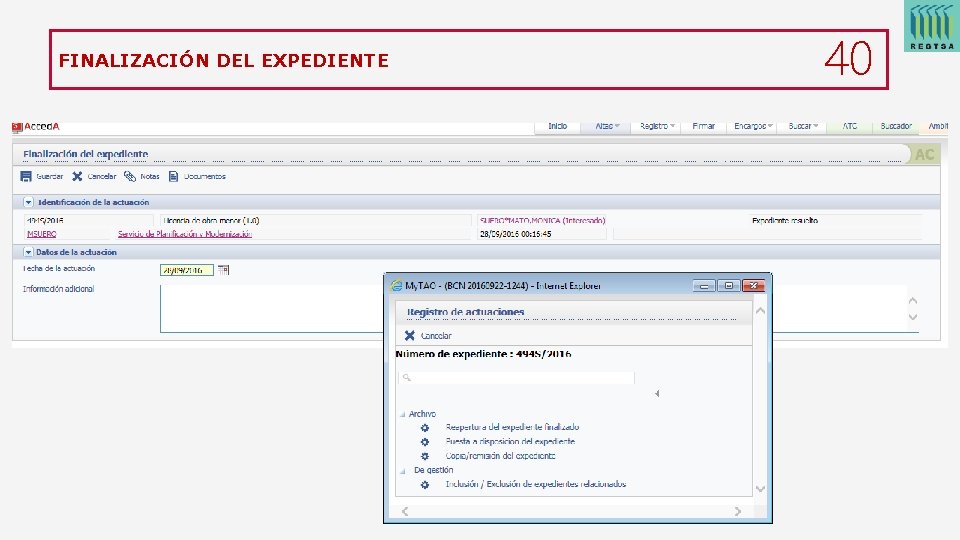Collapse Datos de la actuación section

28,252
